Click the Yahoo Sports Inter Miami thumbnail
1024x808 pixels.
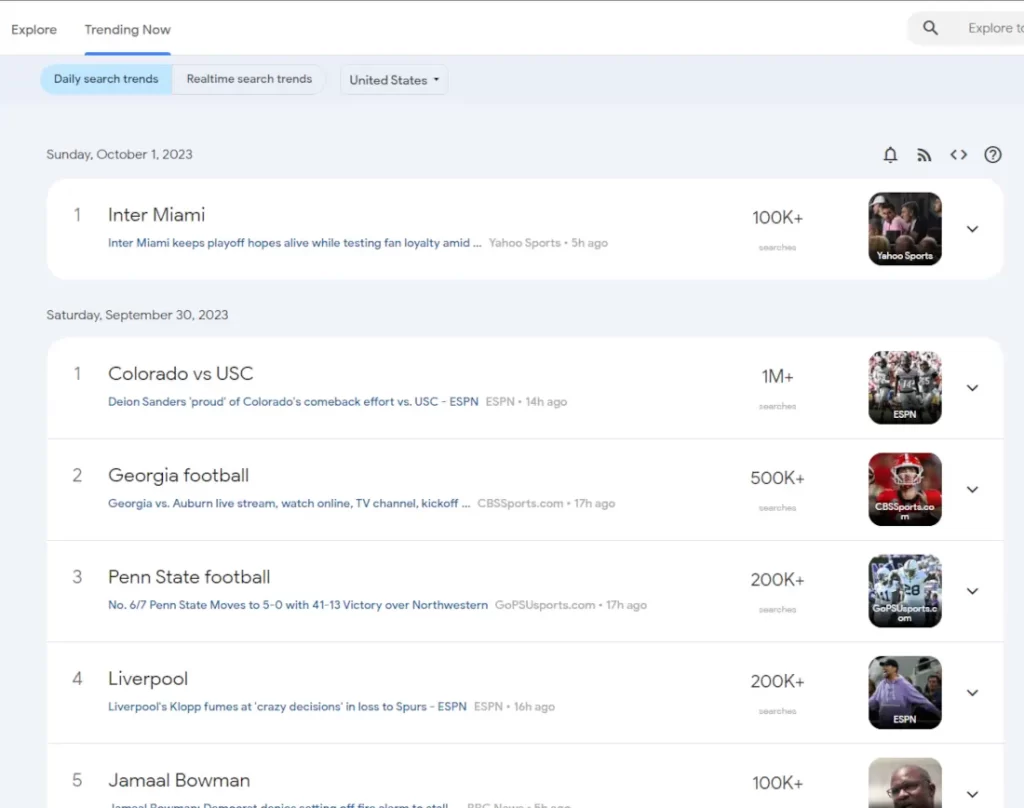coord(904,229)
